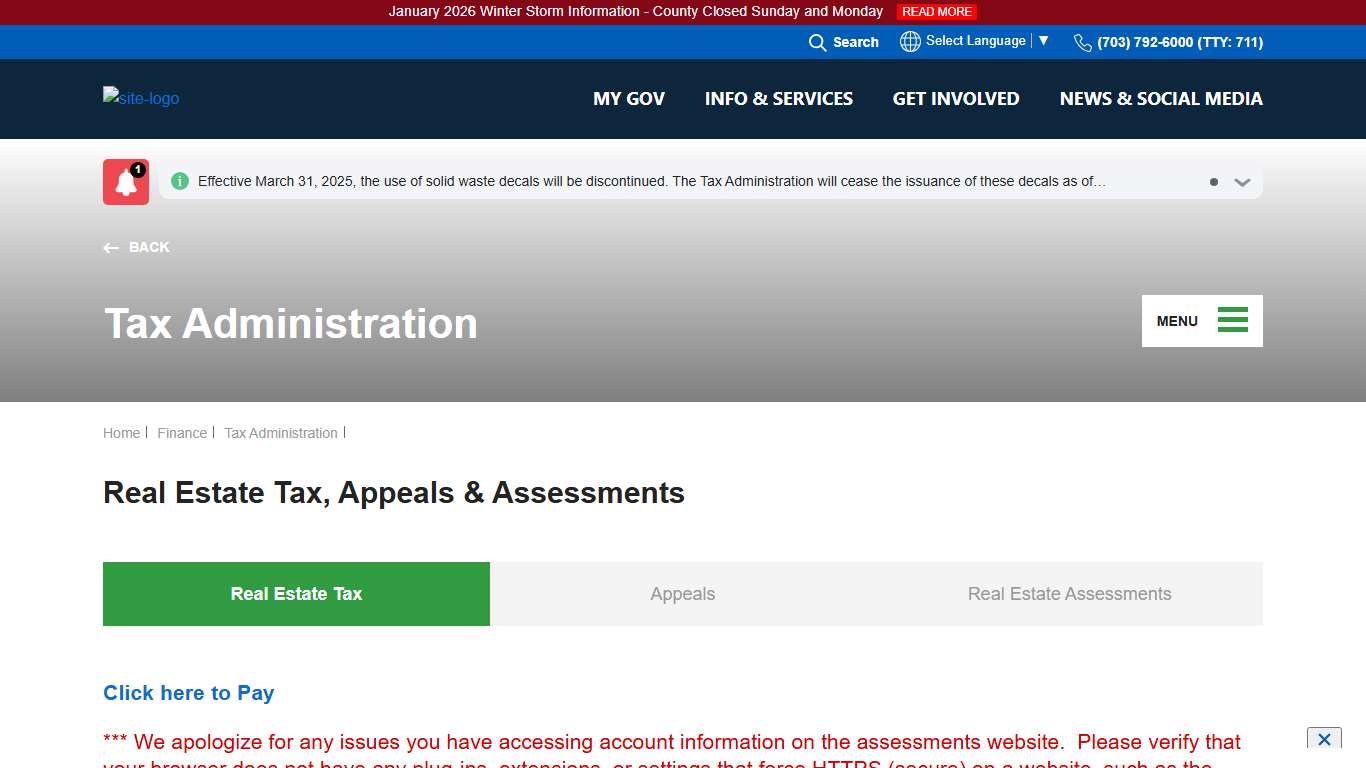Click the site logo
Viewport: 1366px width, 768px height.
coord(140,98)
